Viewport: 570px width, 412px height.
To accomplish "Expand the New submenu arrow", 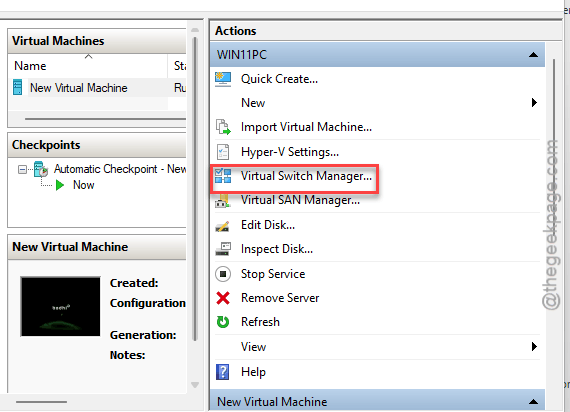I will 534,103.
